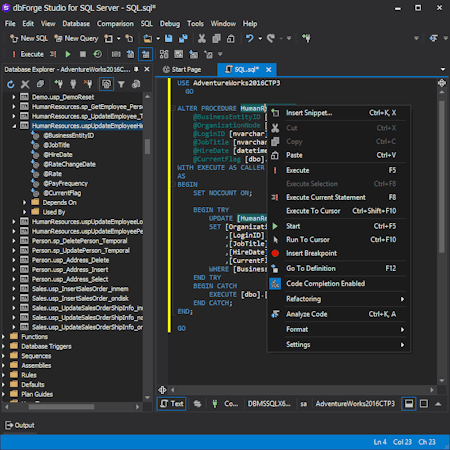This screenshot has height=450, width=450.
Task: Open the File menu
Action: coord(10,24)
